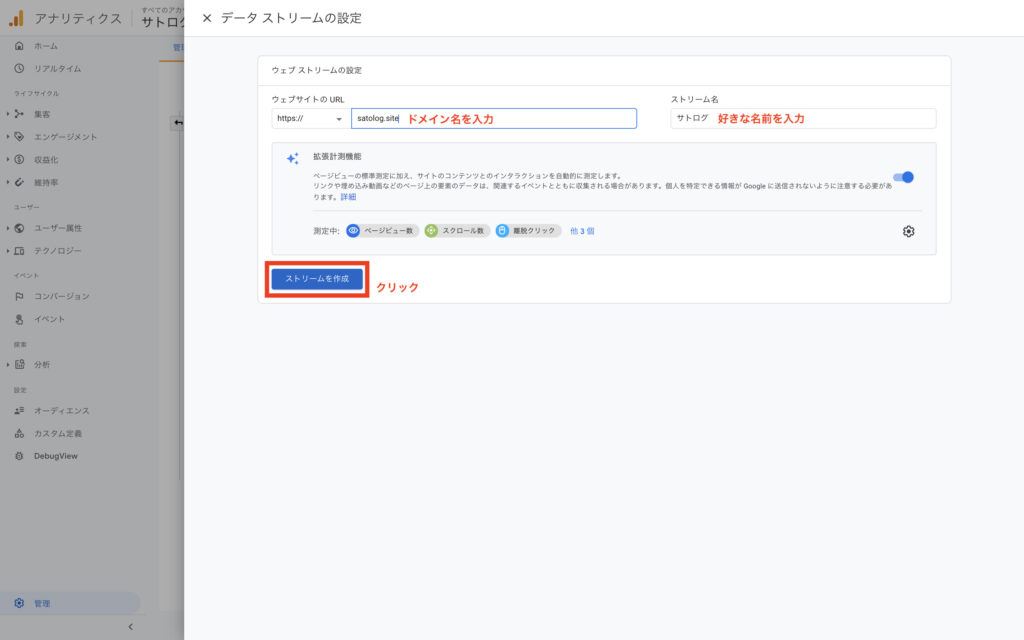1024x640 pixels.
Task: Click the ウェブ ストリームの設定 heading
Action: [317, 70]
